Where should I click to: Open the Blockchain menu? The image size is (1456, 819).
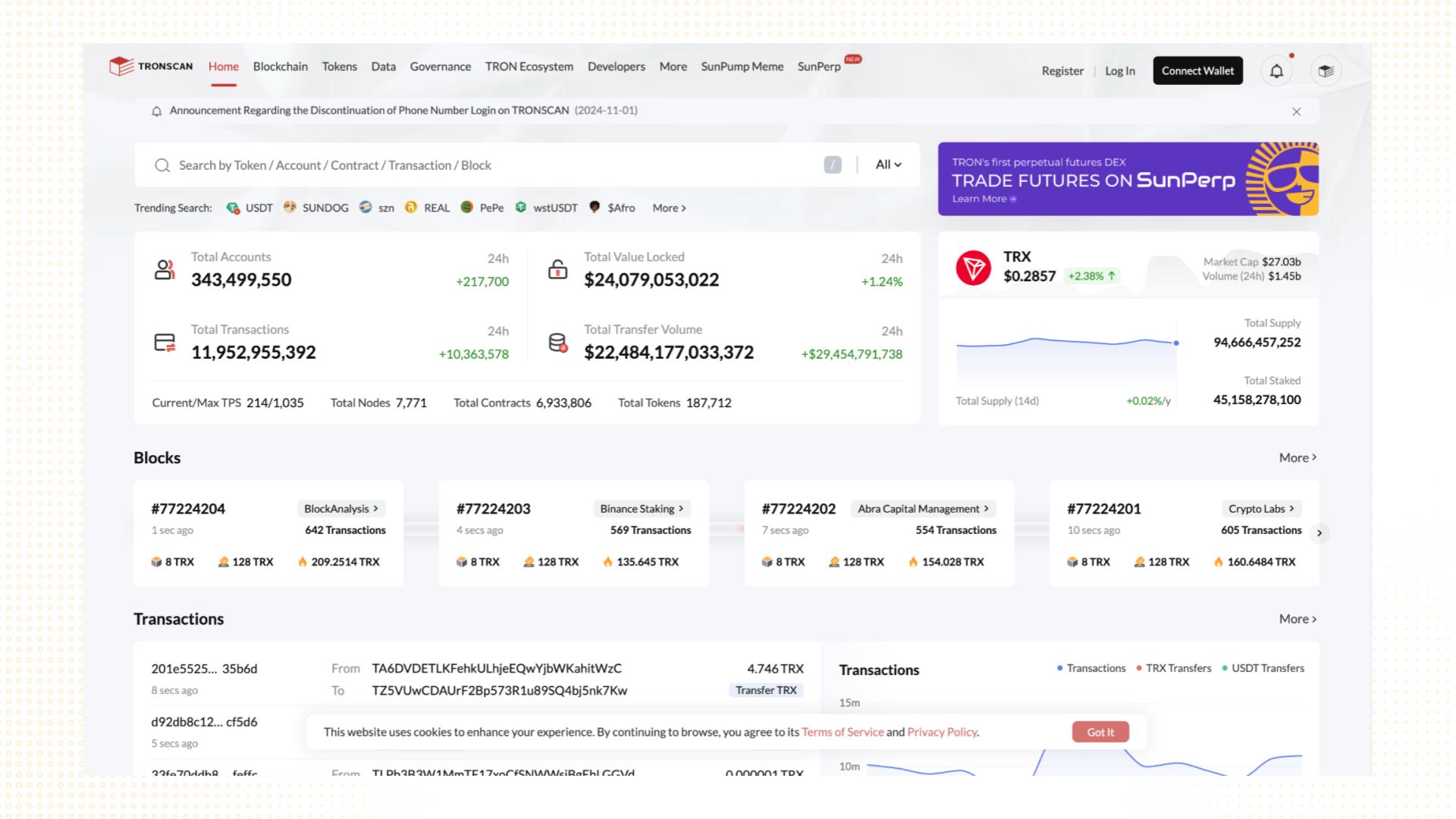280,67
